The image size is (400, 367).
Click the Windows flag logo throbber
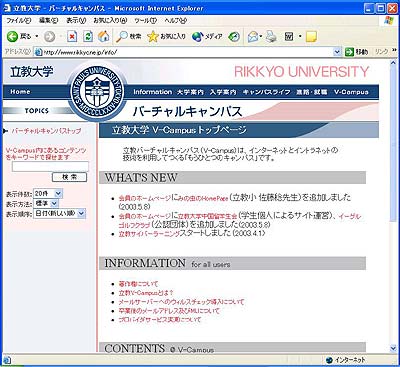[x=389, y=20]
